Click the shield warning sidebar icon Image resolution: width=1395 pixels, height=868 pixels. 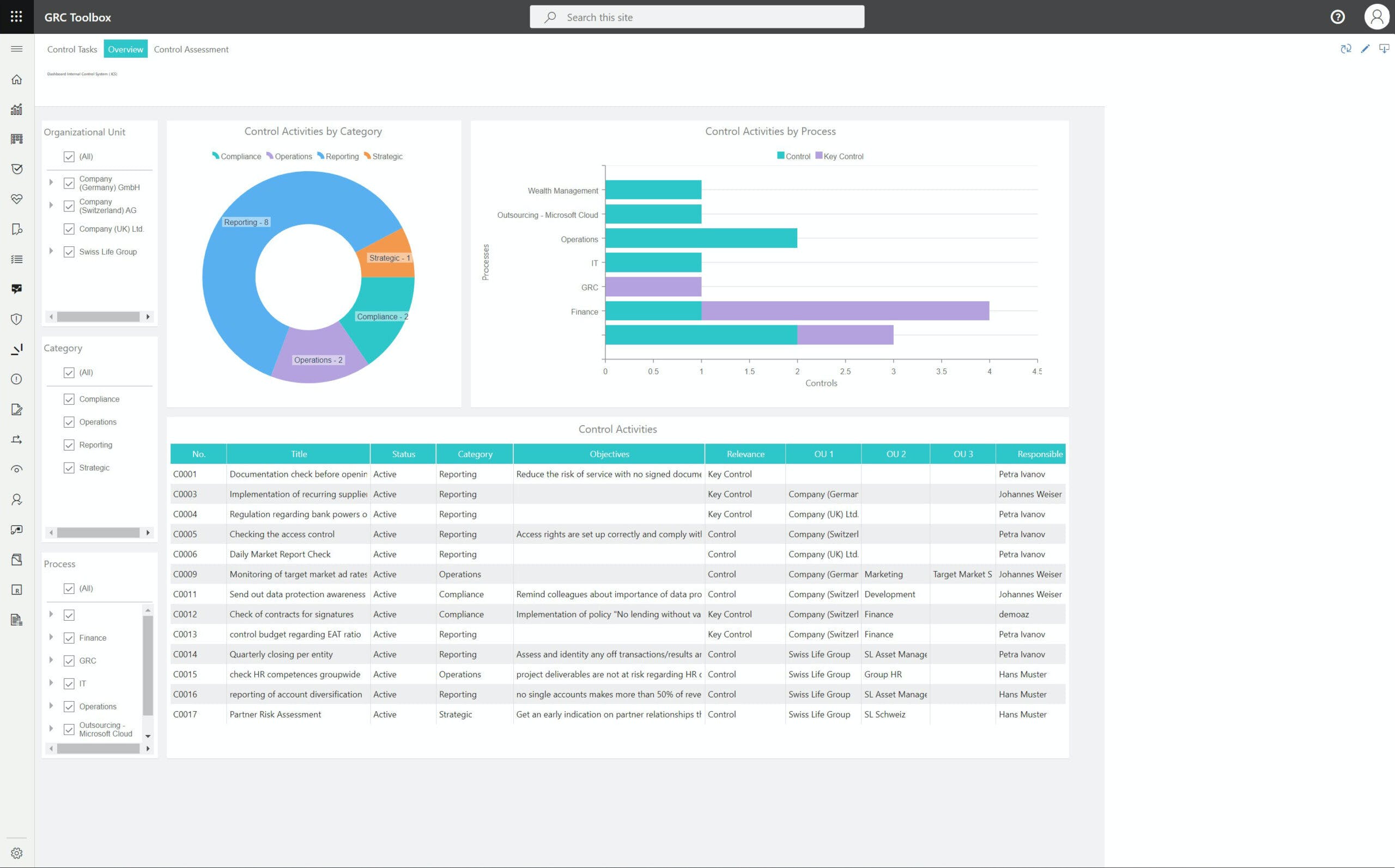pos(17,319)
